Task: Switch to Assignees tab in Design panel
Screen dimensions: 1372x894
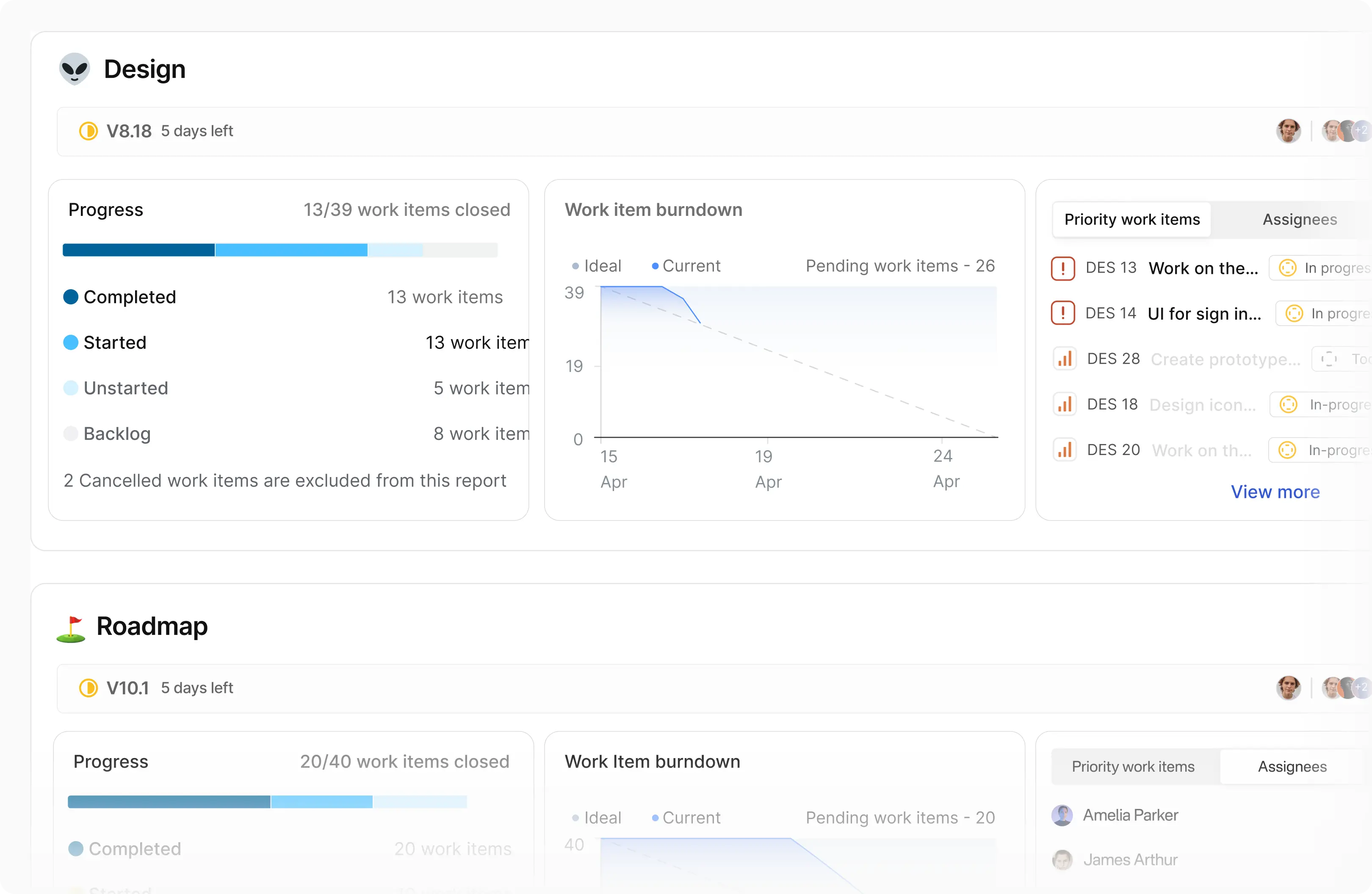Action: click(1299, 220)
